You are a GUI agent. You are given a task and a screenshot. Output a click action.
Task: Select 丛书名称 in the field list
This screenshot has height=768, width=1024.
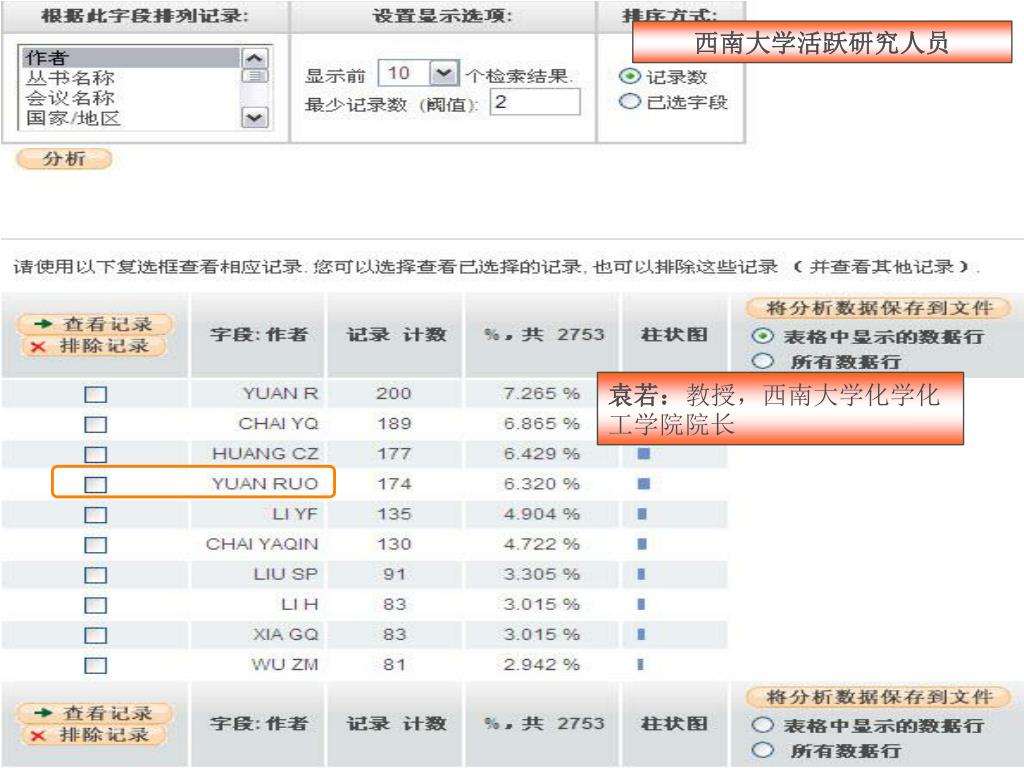tap(71, 78)
